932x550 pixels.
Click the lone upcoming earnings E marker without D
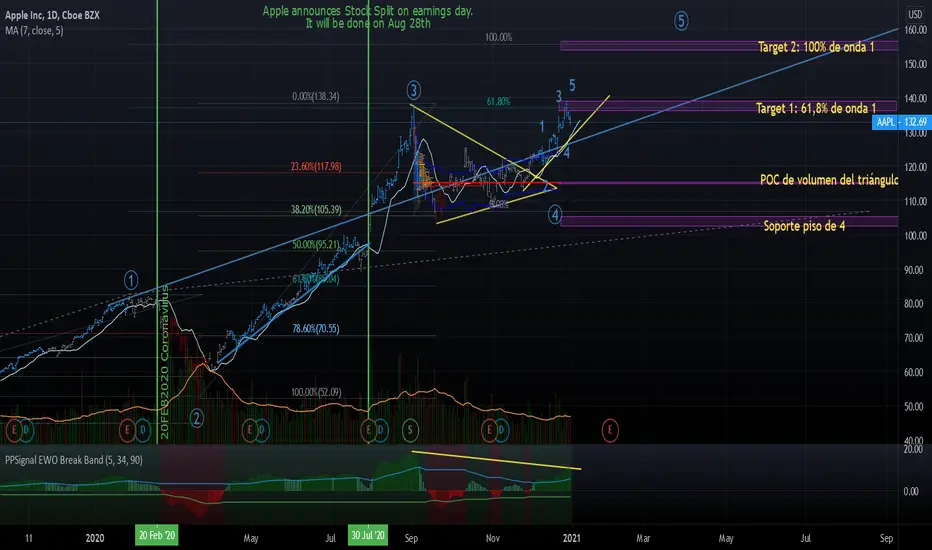(x=609, y=430)
